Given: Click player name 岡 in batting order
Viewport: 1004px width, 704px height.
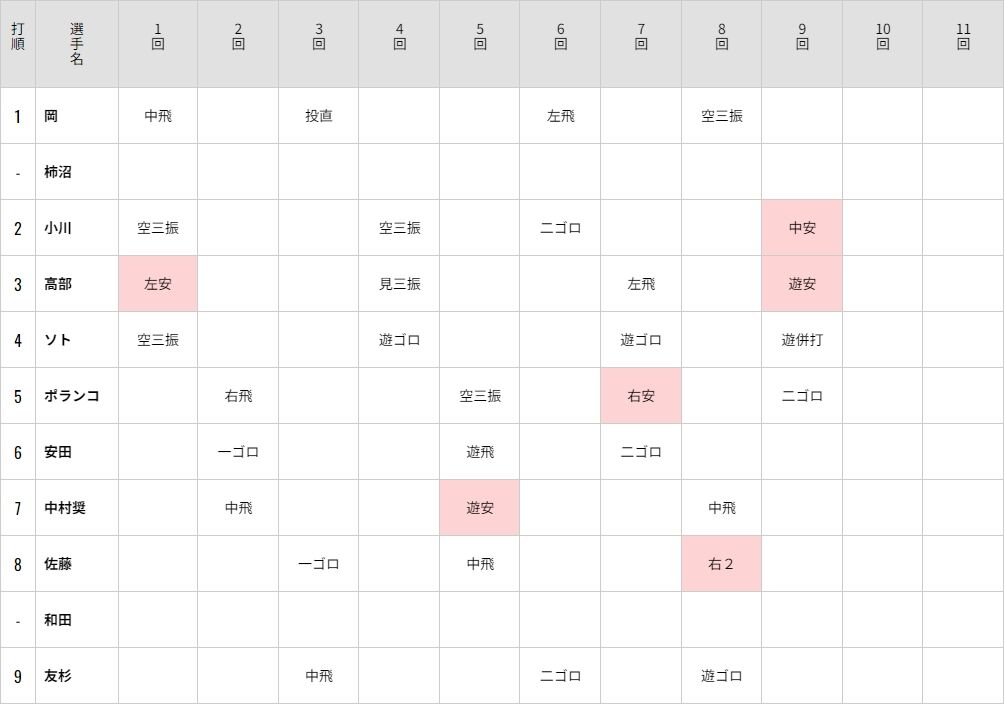Looking at the screenshot, I should point(51,116).
